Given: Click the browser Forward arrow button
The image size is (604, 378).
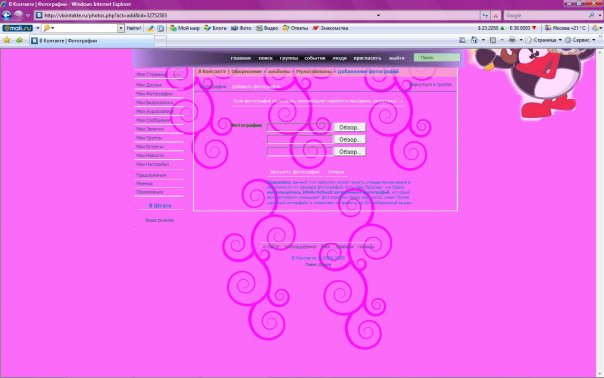Looking at the screenshot, I should click(18, 15).
